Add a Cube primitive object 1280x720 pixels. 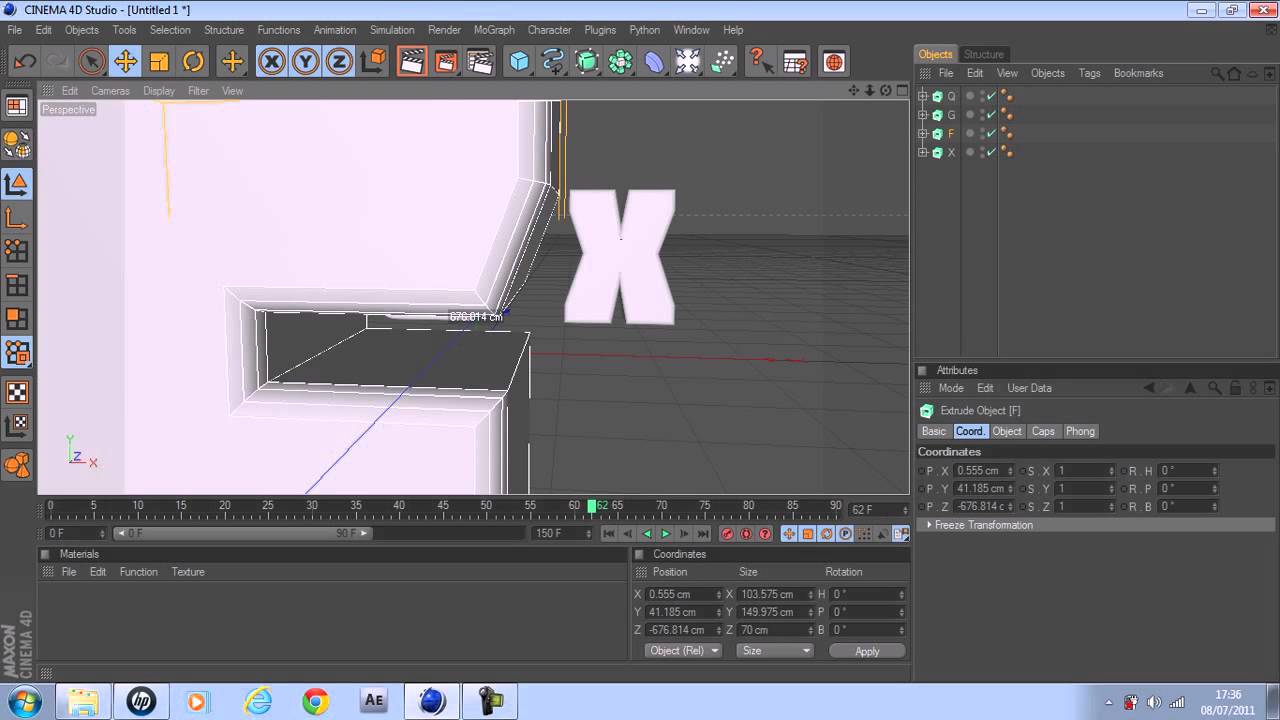click(519, 62)
